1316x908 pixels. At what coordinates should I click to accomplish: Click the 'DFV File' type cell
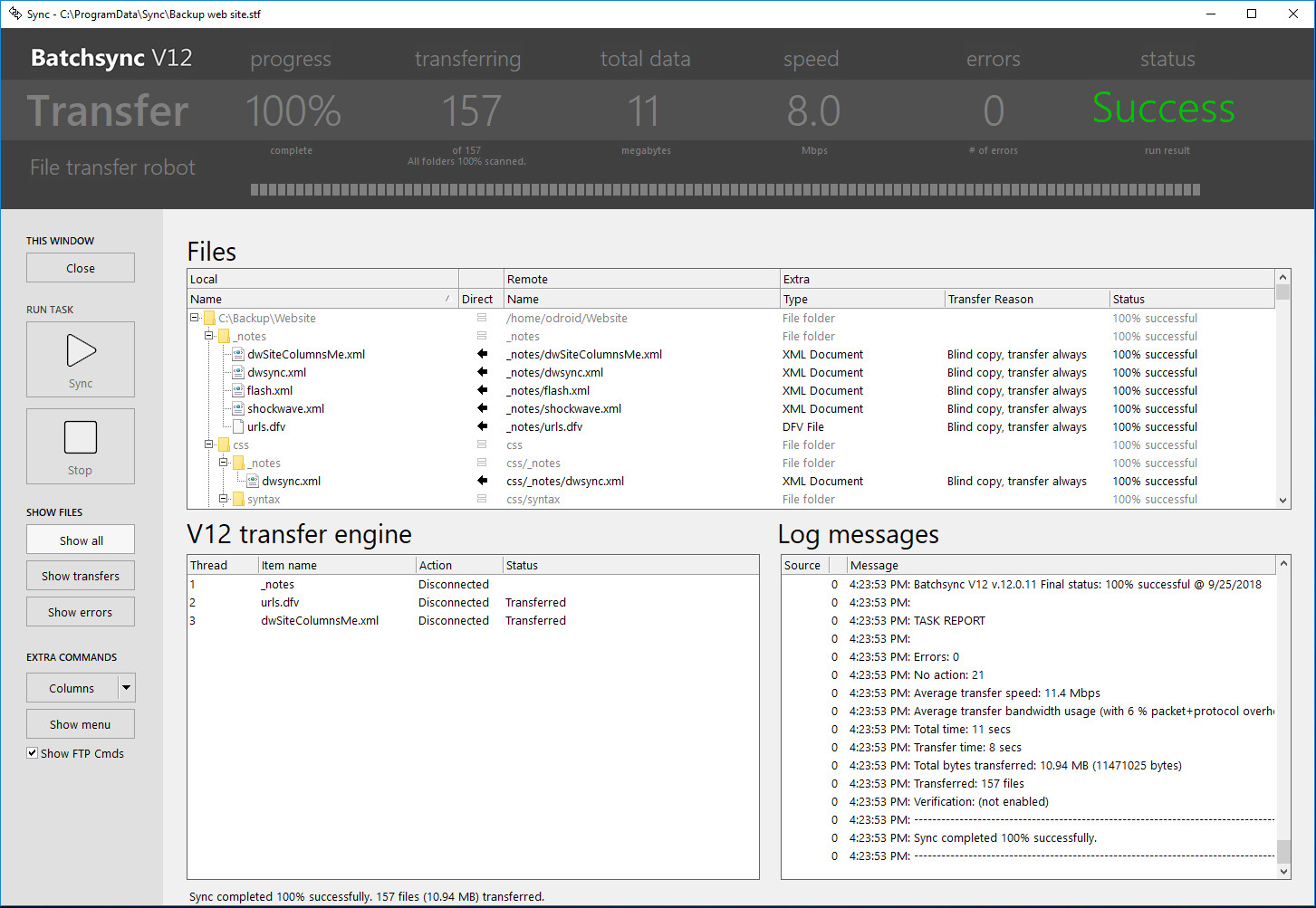pos(803,426)
